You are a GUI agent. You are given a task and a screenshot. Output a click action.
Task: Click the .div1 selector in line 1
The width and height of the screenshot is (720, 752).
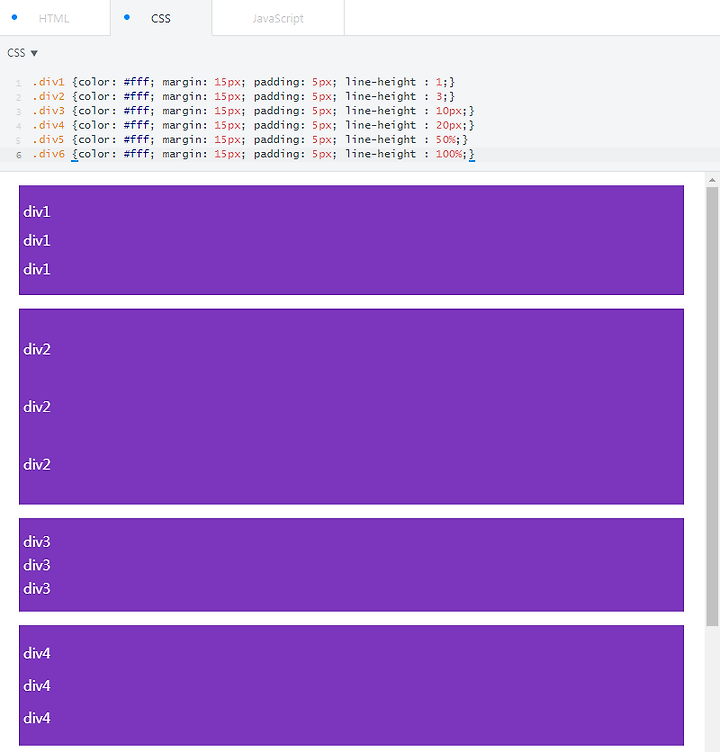click(48, 82)
